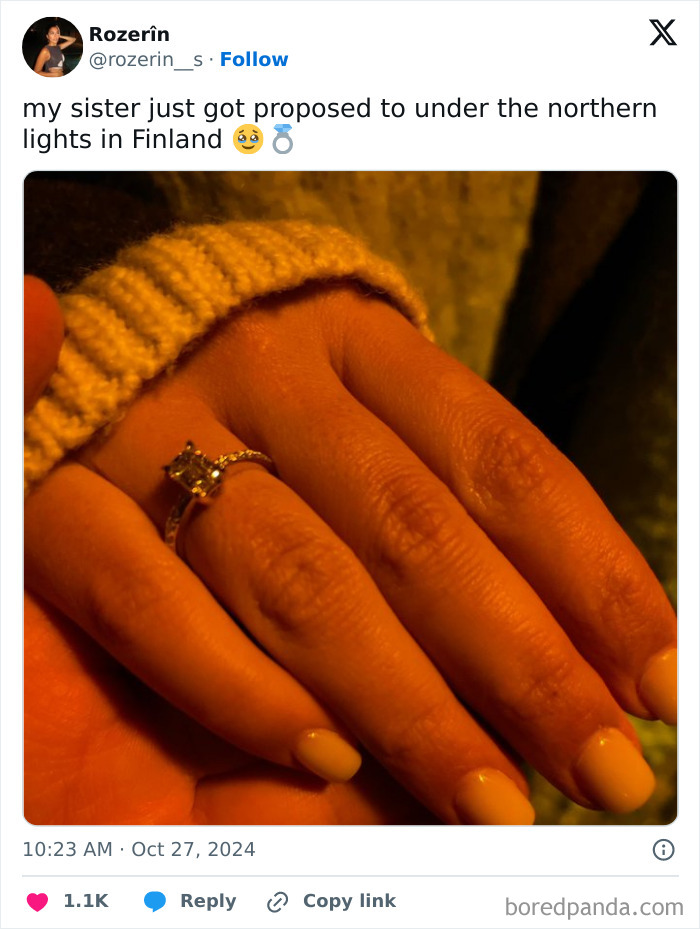The image size is (700, 929).
Task: Click the X logo icon
Action: [663, 32]
